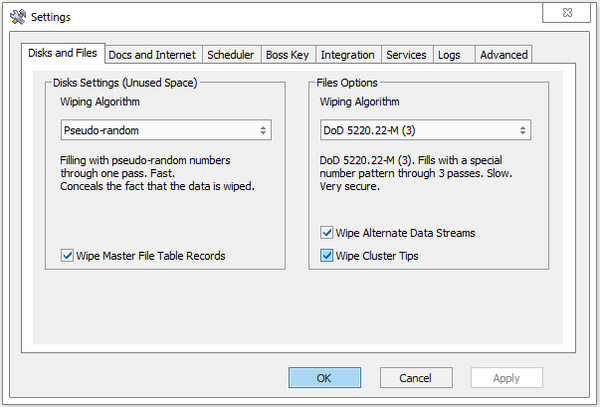Click the Files Options group title
The width and height of the screenshot is (600, 407).
coord(347,83)
